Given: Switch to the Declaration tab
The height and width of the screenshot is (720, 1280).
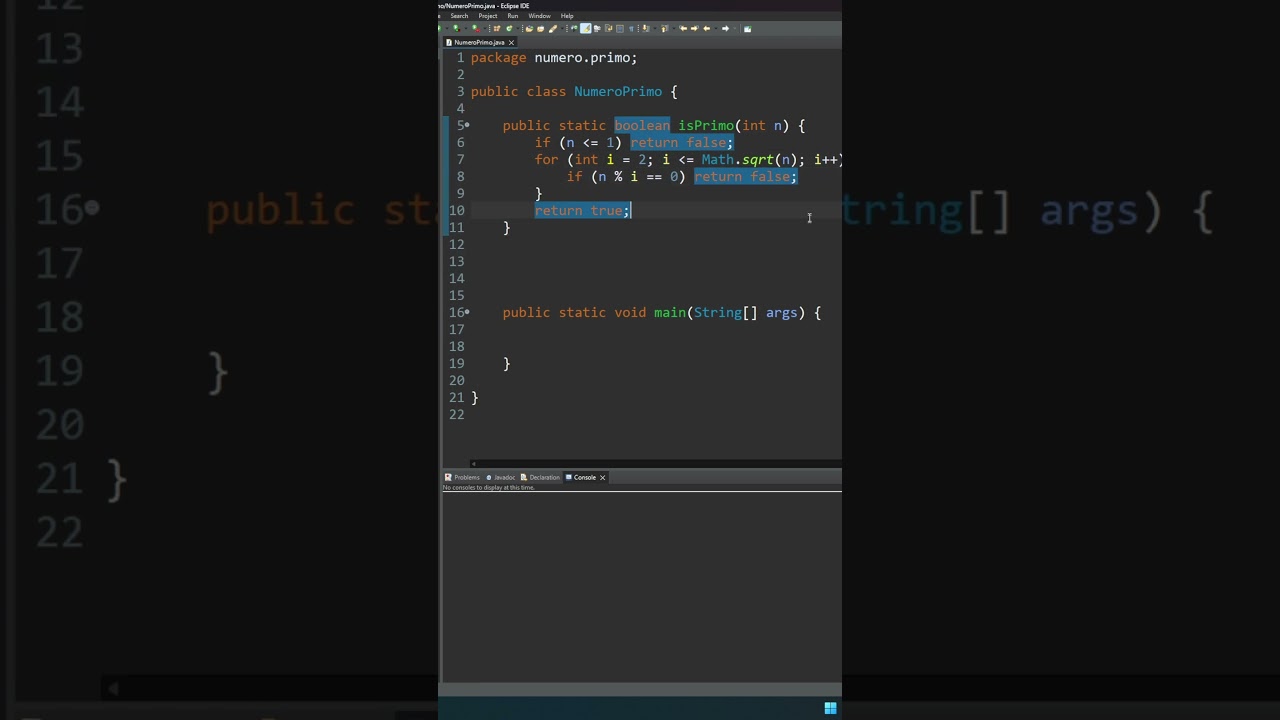Looking at the screenshot, I should point(541,478).
